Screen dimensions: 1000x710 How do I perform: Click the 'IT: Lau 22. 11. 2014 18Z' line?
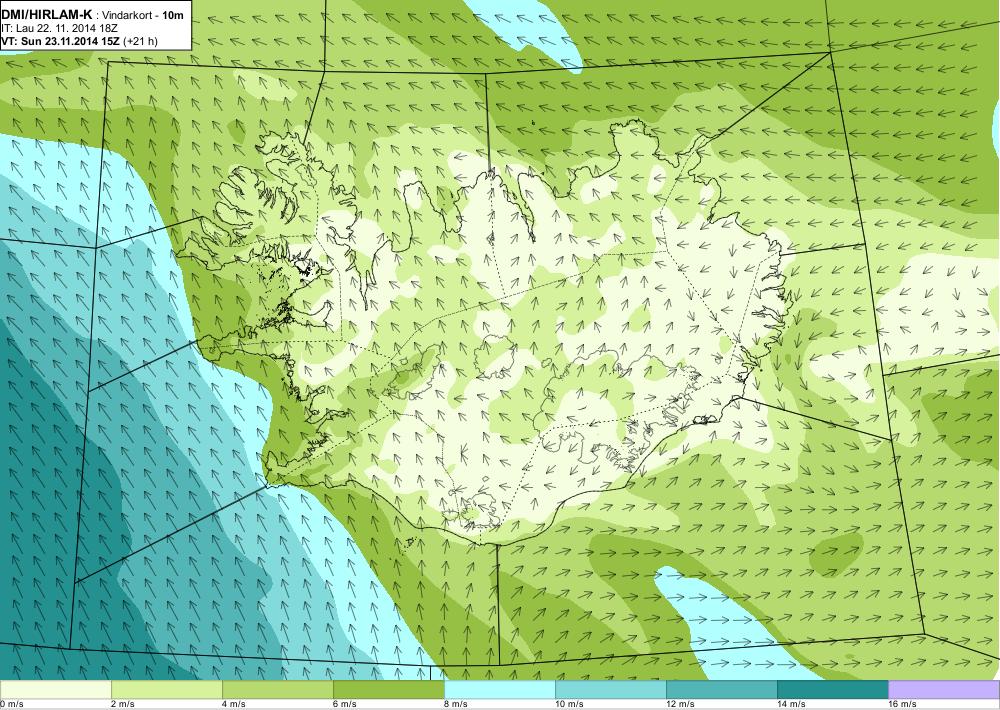59,28
